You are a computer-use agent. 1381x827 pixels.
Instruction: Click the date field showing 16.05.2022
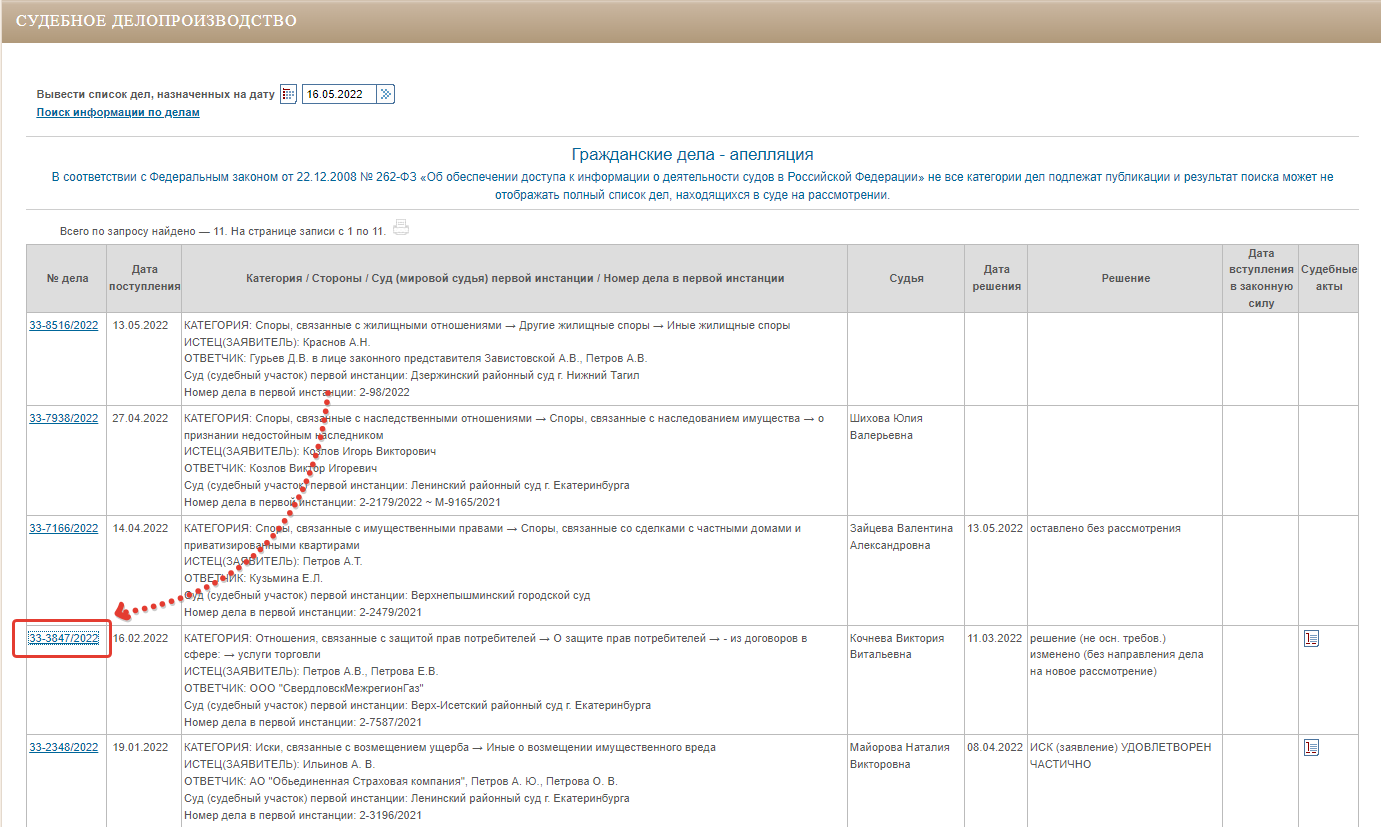pos(339,94)
